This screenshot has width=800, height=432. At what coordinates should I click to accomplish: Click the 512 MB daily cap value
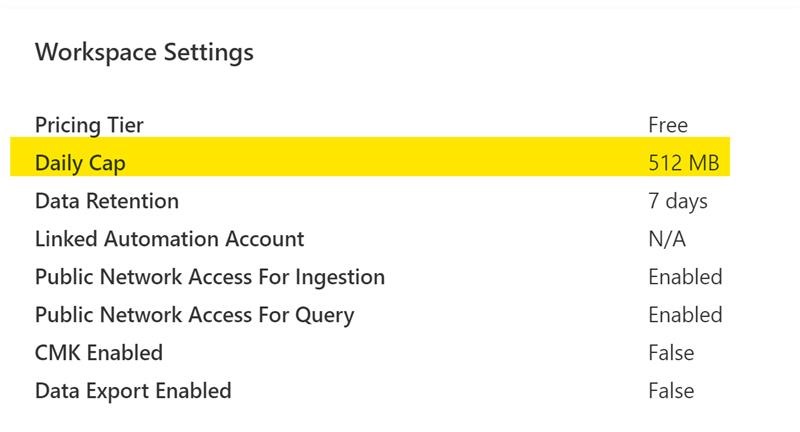[x=684, y=163]
